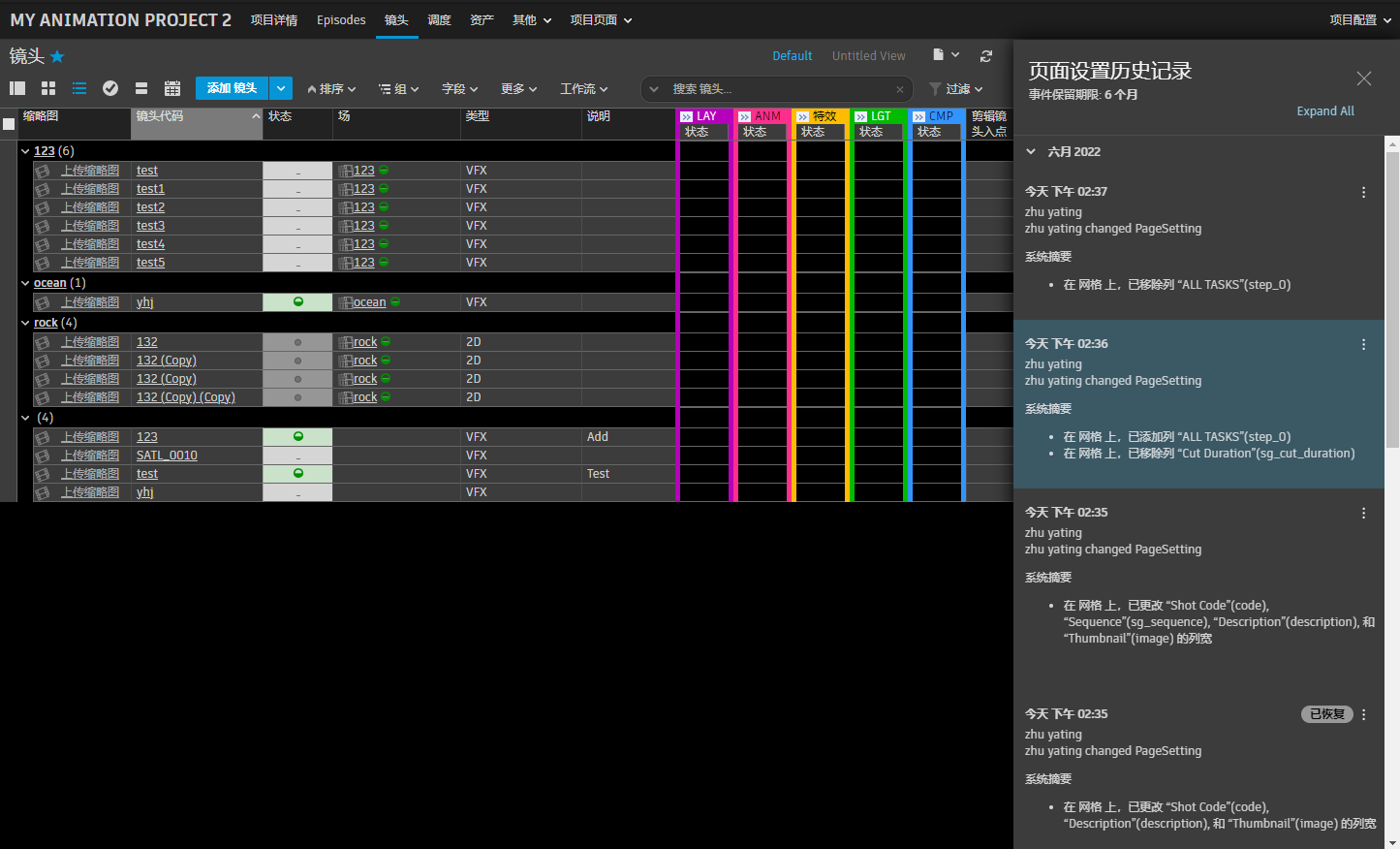
Task: Collapse the rock sequence group
Action: [24, 322]
